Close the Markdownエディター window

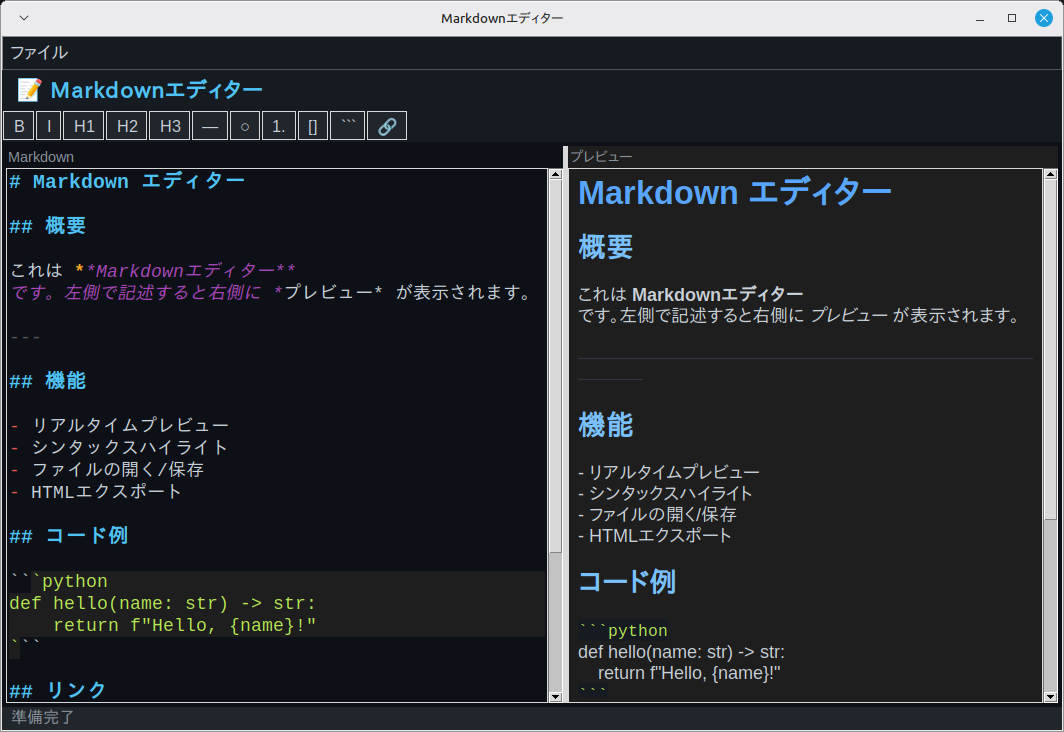(x=1044, y=18)
